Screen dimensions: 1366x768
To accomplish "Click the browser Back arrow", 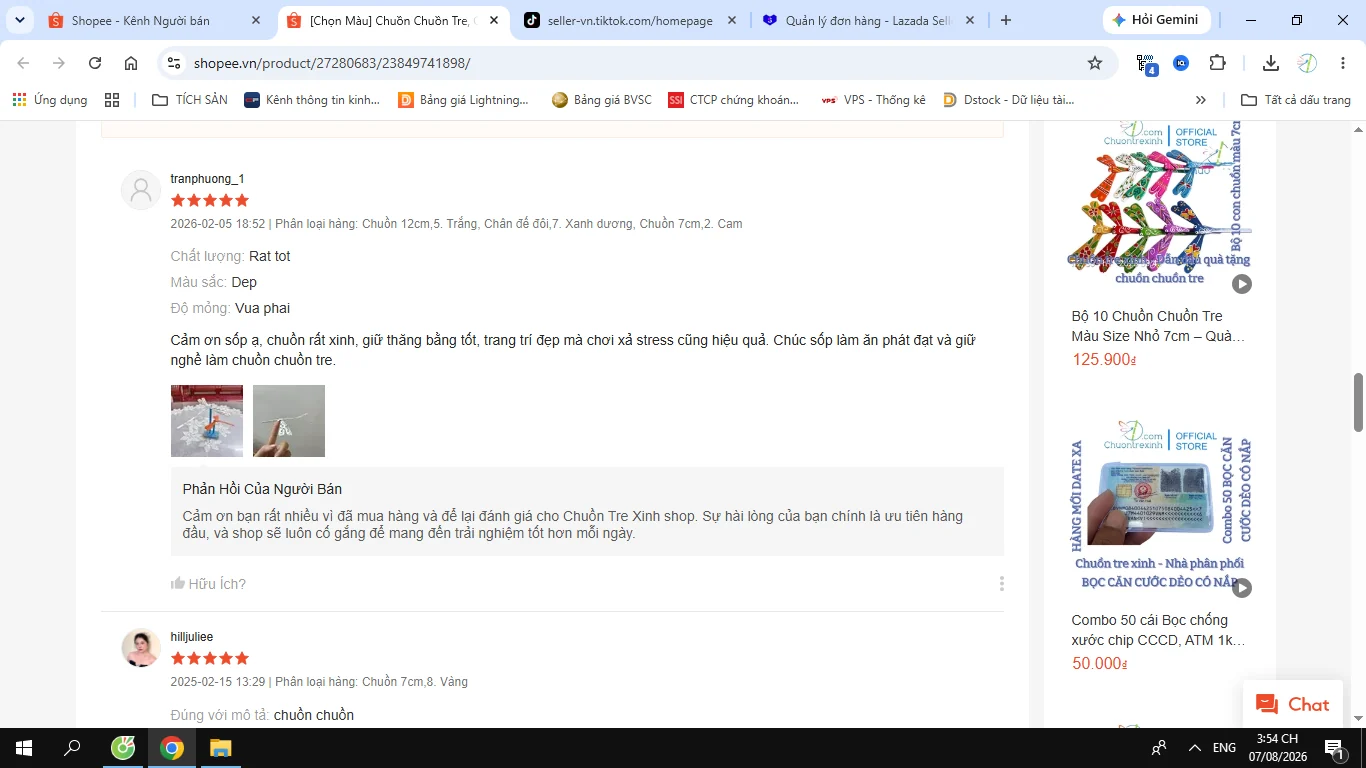I will pos(24,63).
